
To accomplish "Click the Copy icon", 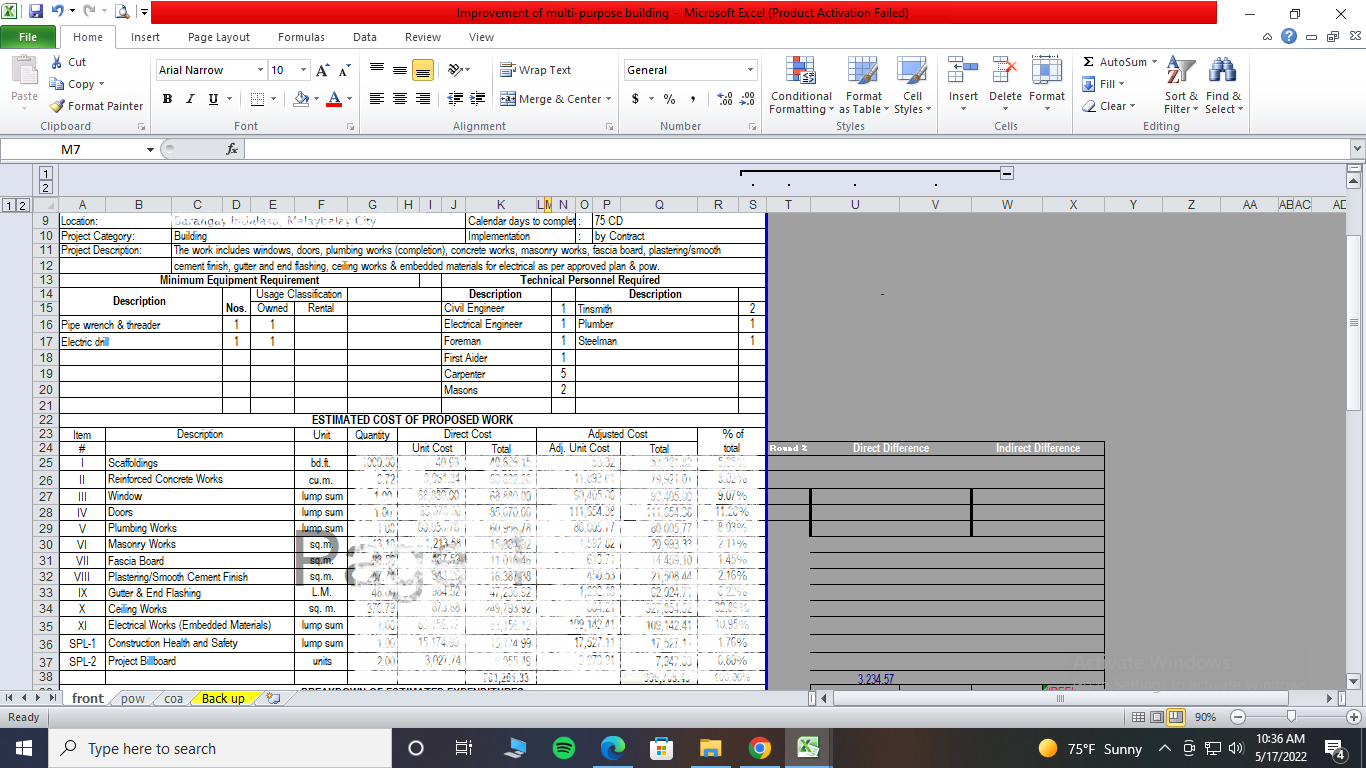I will pyautogui.click(x=56, y=84).
